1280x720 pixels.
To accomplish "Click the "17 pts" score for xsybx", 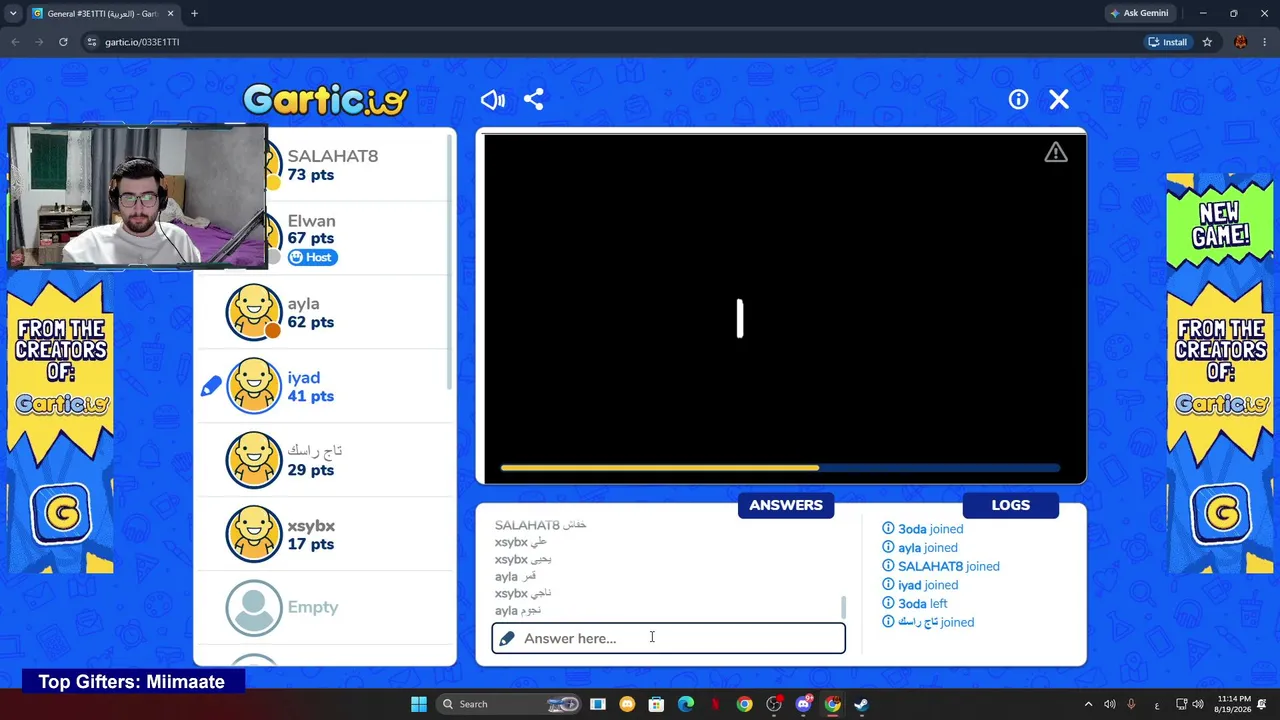I will pos(311,544).
